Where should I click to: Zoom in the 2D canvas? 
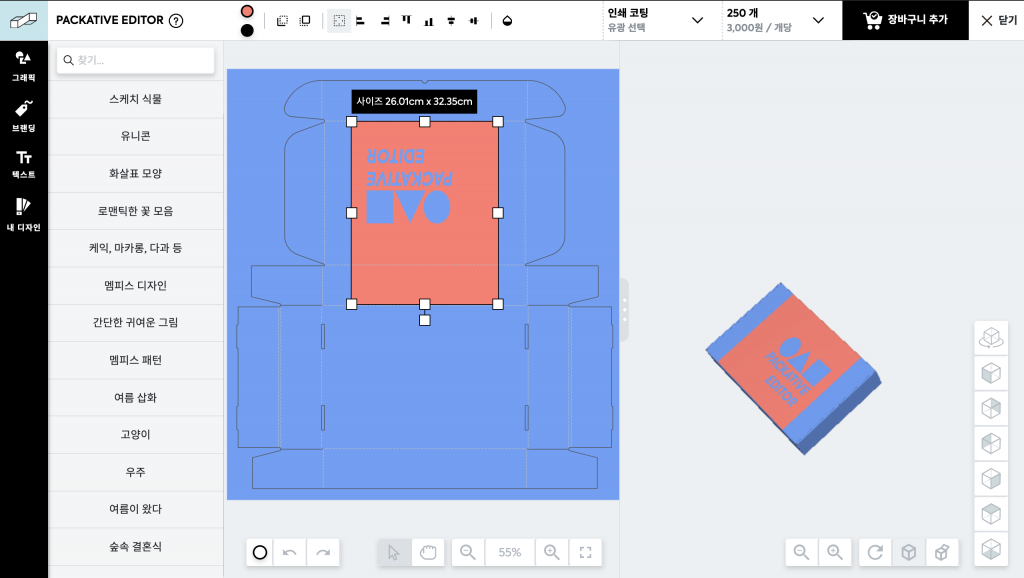pos(552,553)
